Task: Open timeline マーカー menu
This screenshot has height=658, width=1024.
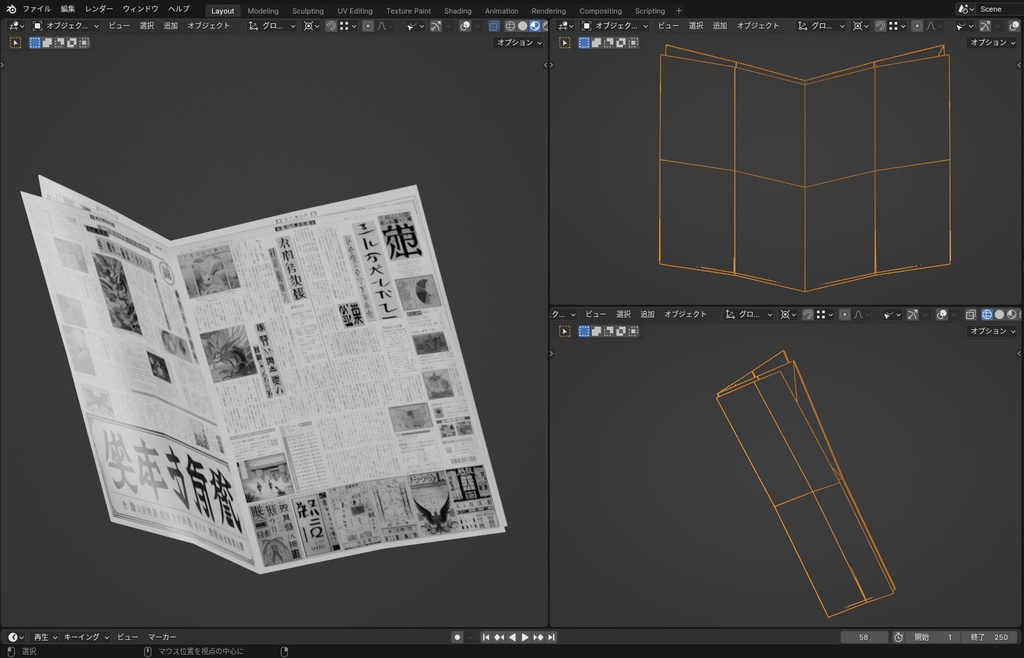Action: pos(162,637)
